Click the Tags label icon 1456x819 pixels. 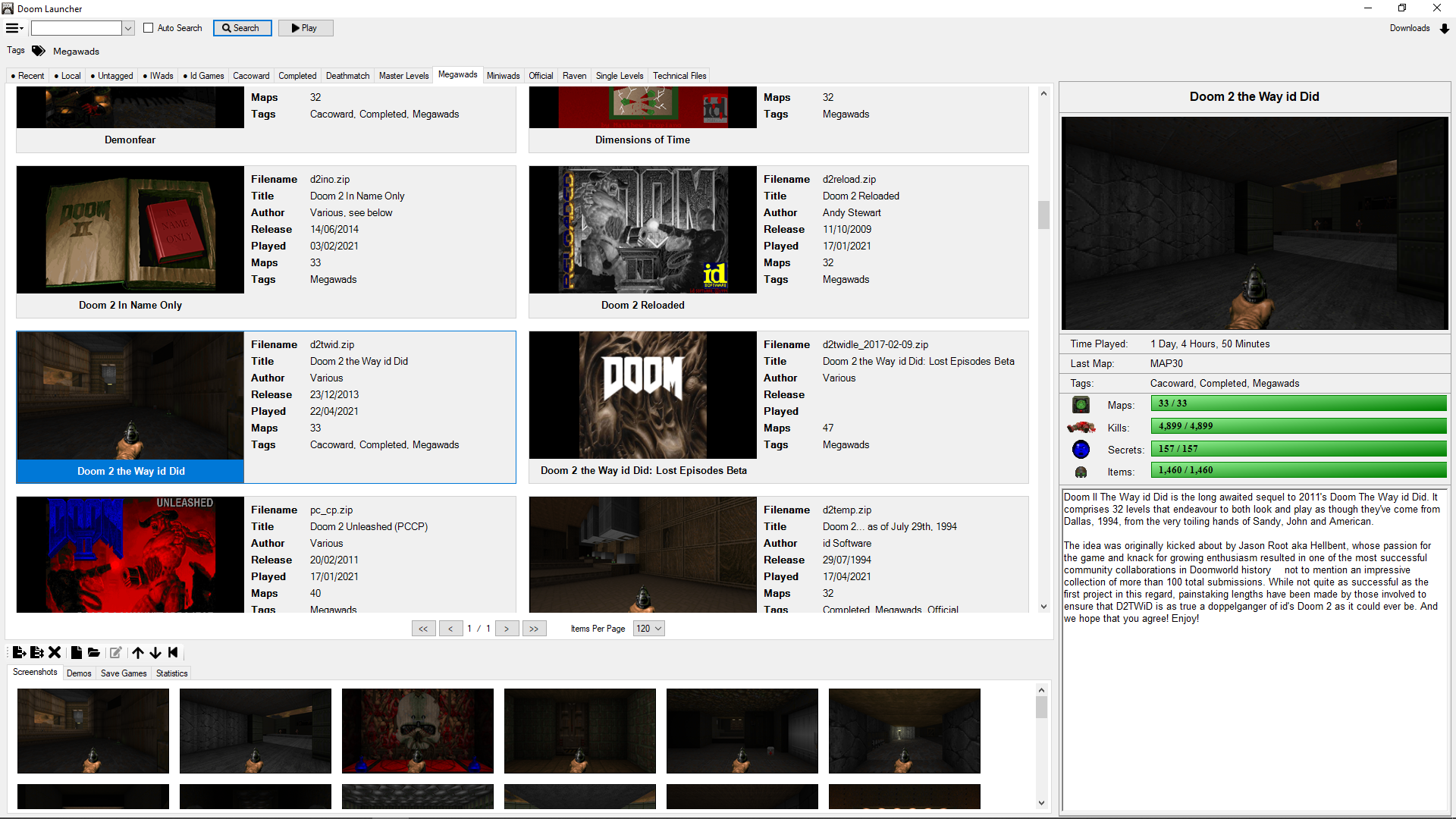tap(38, 51)
